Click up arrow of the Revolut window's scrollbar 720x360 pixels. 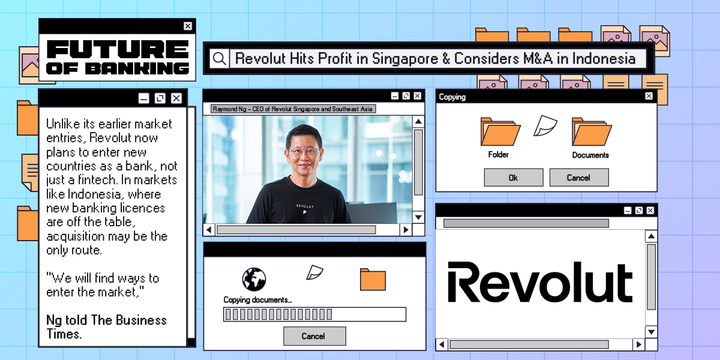tap(651, 236)
